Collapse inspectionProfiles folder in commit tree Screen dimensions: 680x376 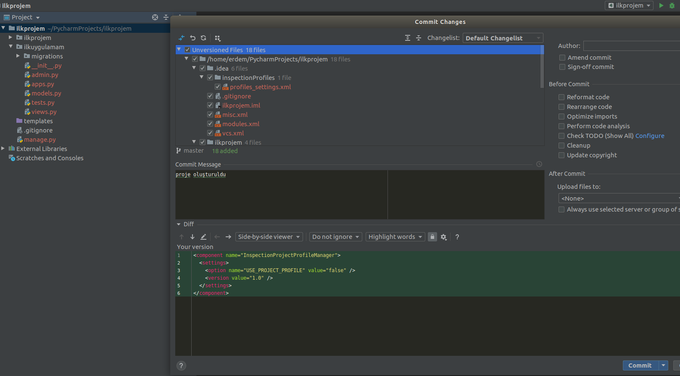[202, 77]
